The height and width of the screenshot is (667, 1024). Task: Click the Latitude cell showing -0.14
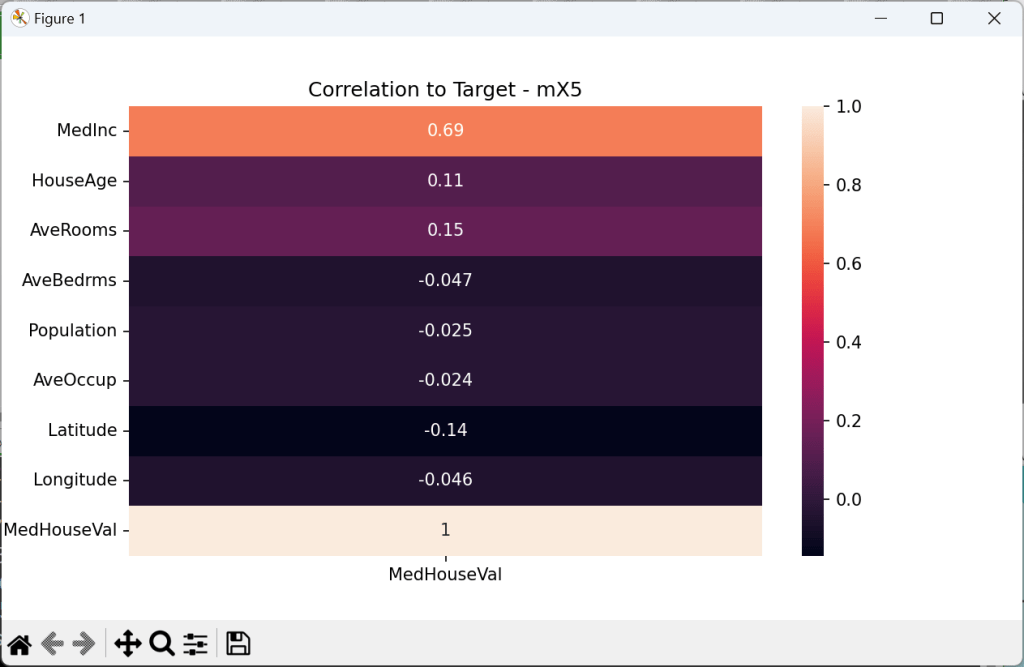[x=445, y=431]
